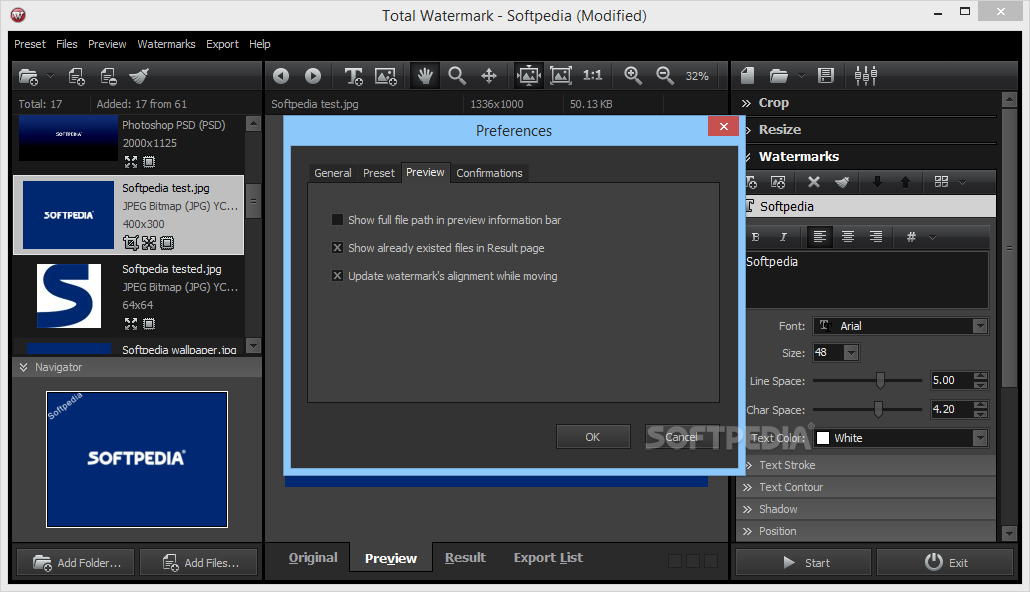
Task: Click the clear file list broom icon
Action: pos(139,76)
